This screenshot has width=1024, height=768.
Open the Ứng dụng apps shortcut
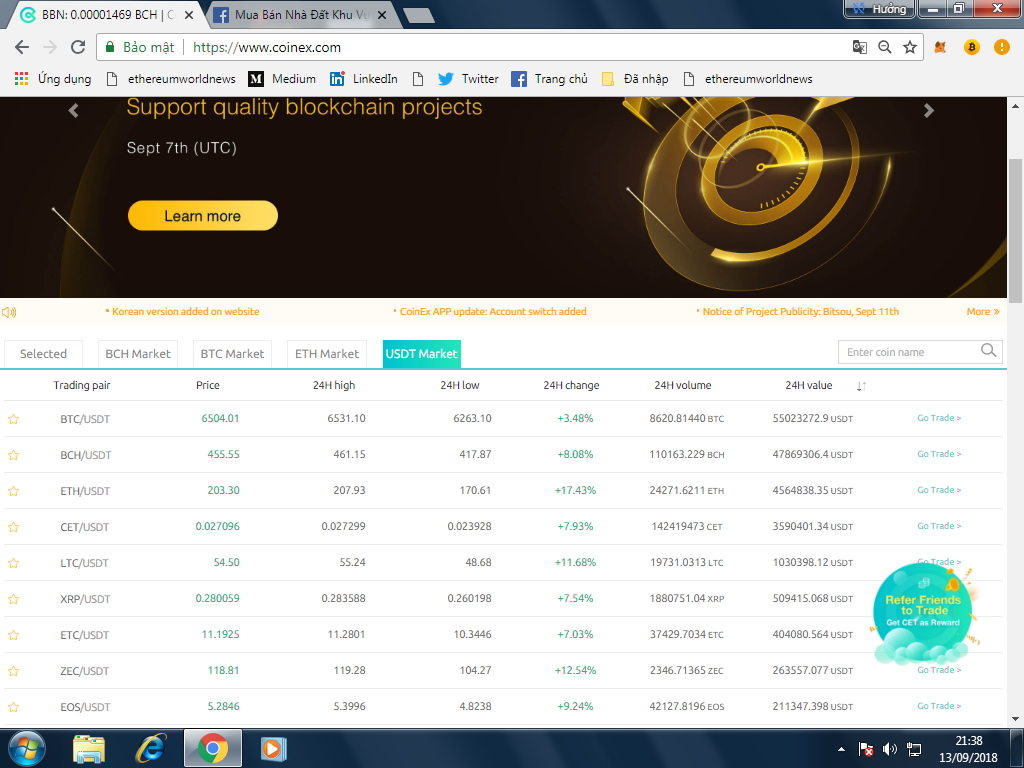(x=53, y=79)
